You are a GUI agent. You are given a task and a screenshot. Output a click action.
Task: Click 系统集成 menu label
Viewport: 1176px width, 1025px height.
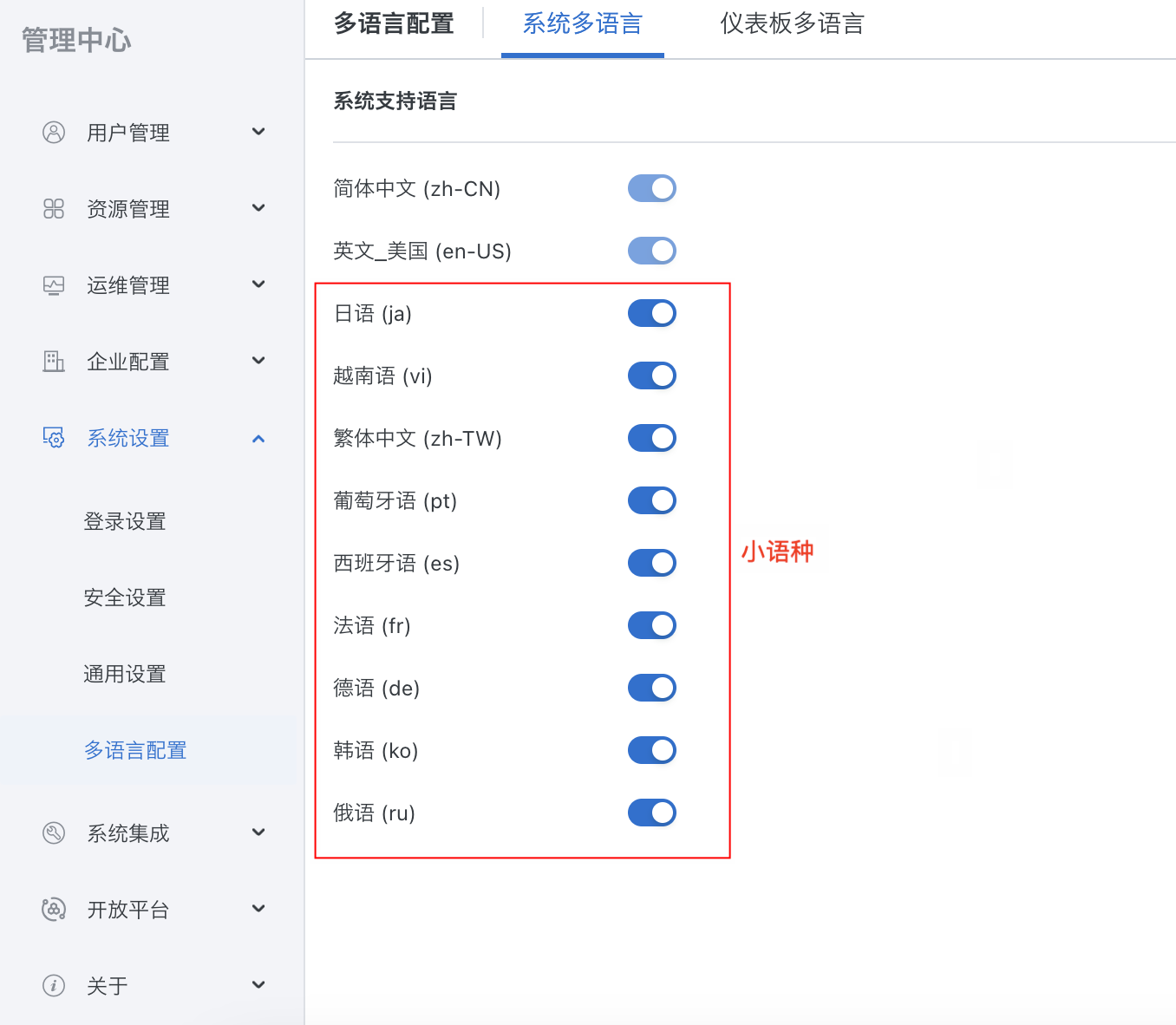click(128, 833)
